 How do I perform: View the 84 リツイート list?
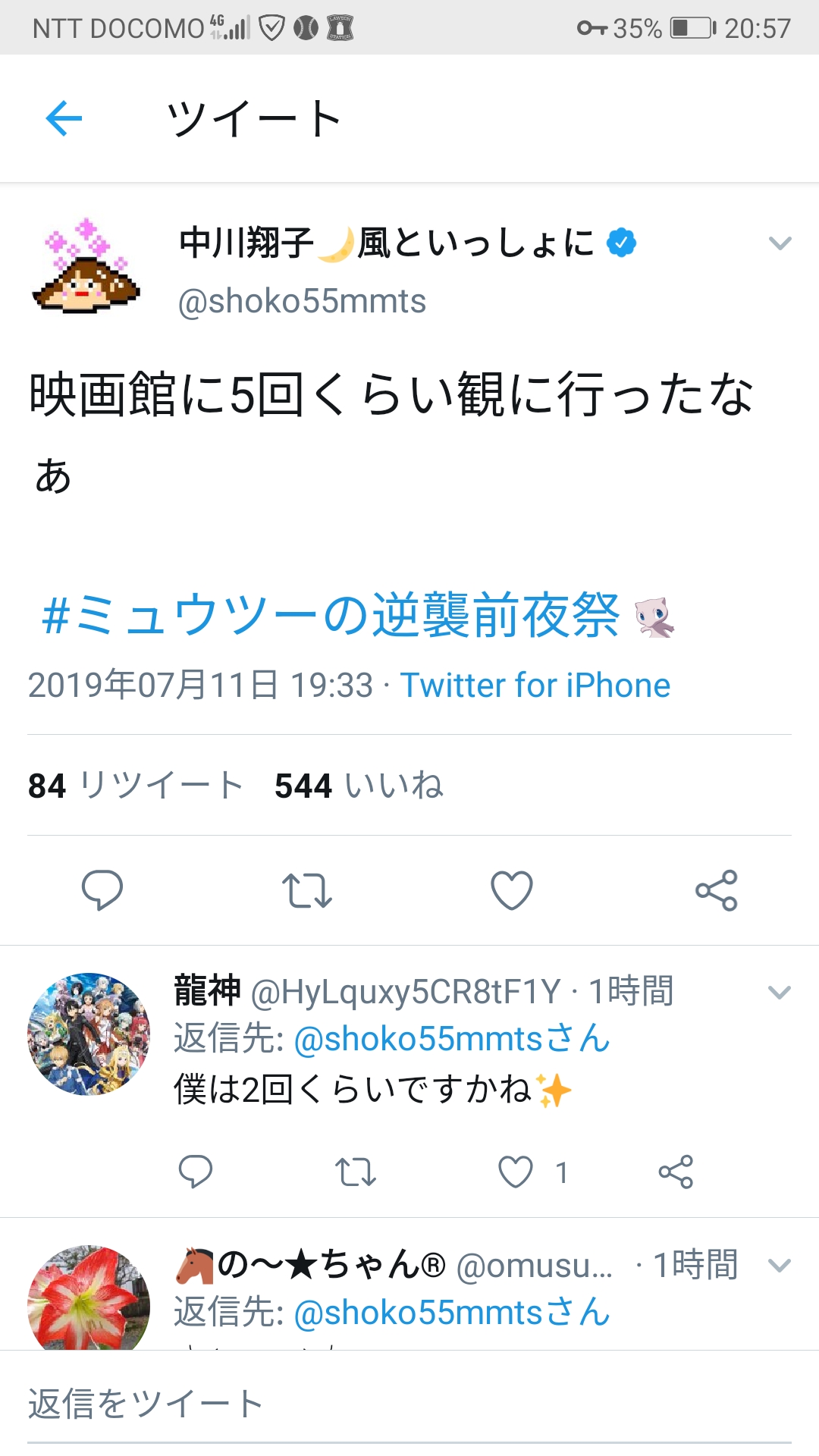[136, 786]
